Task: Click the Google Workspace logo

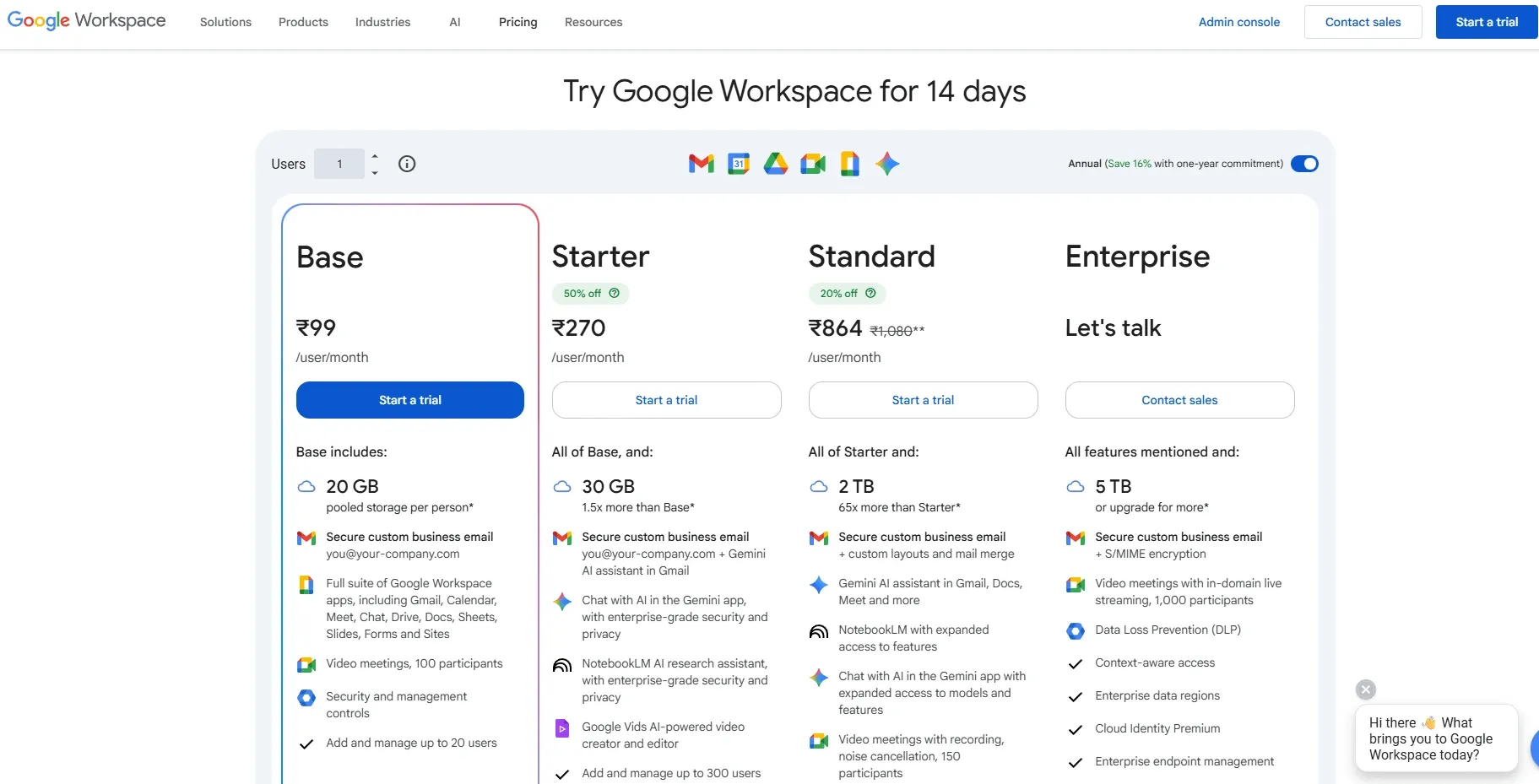Action: [x=86, y=20]
